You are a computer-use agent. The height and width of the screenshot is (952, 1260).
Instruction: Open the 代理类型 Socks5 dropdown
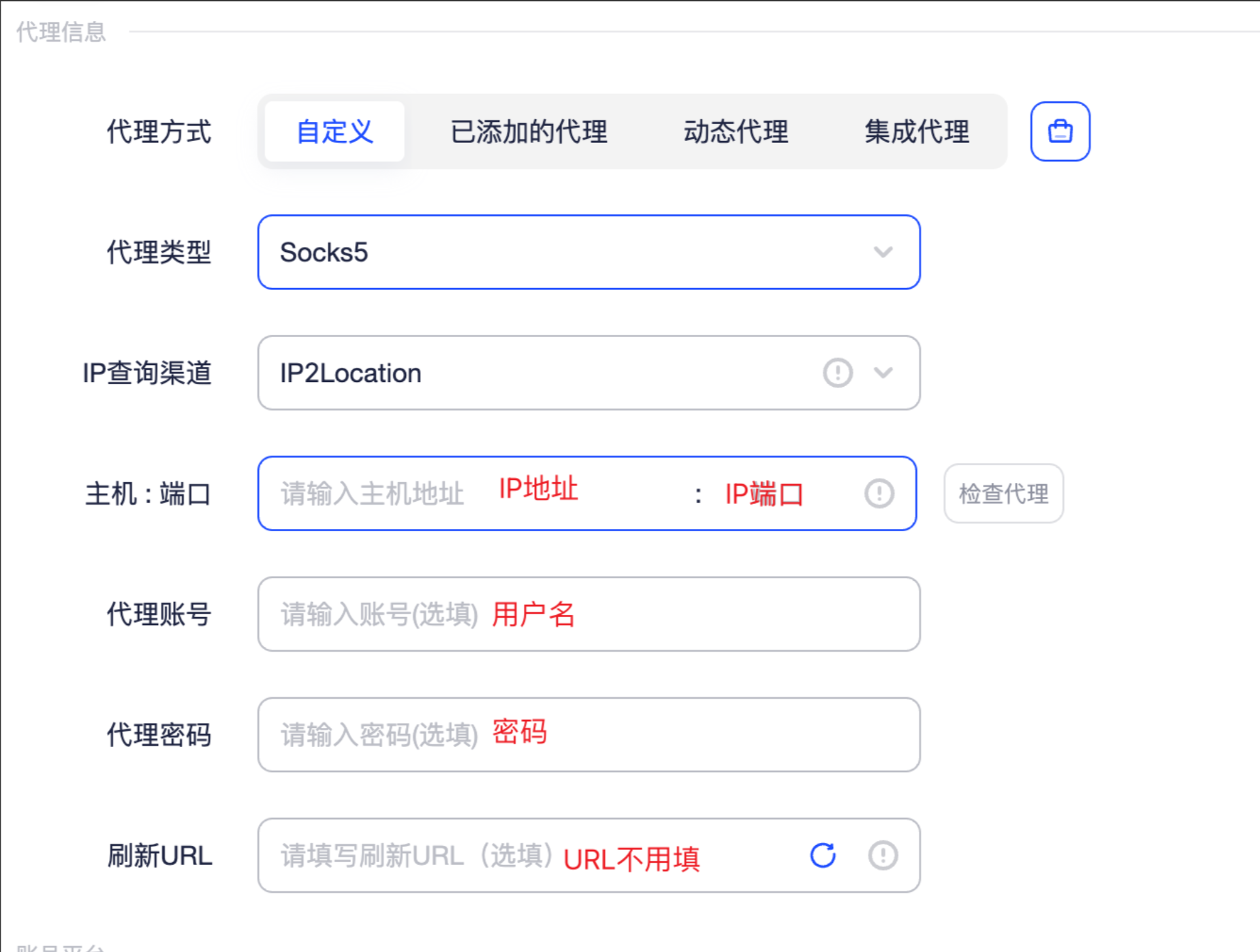tap(589, 253)
